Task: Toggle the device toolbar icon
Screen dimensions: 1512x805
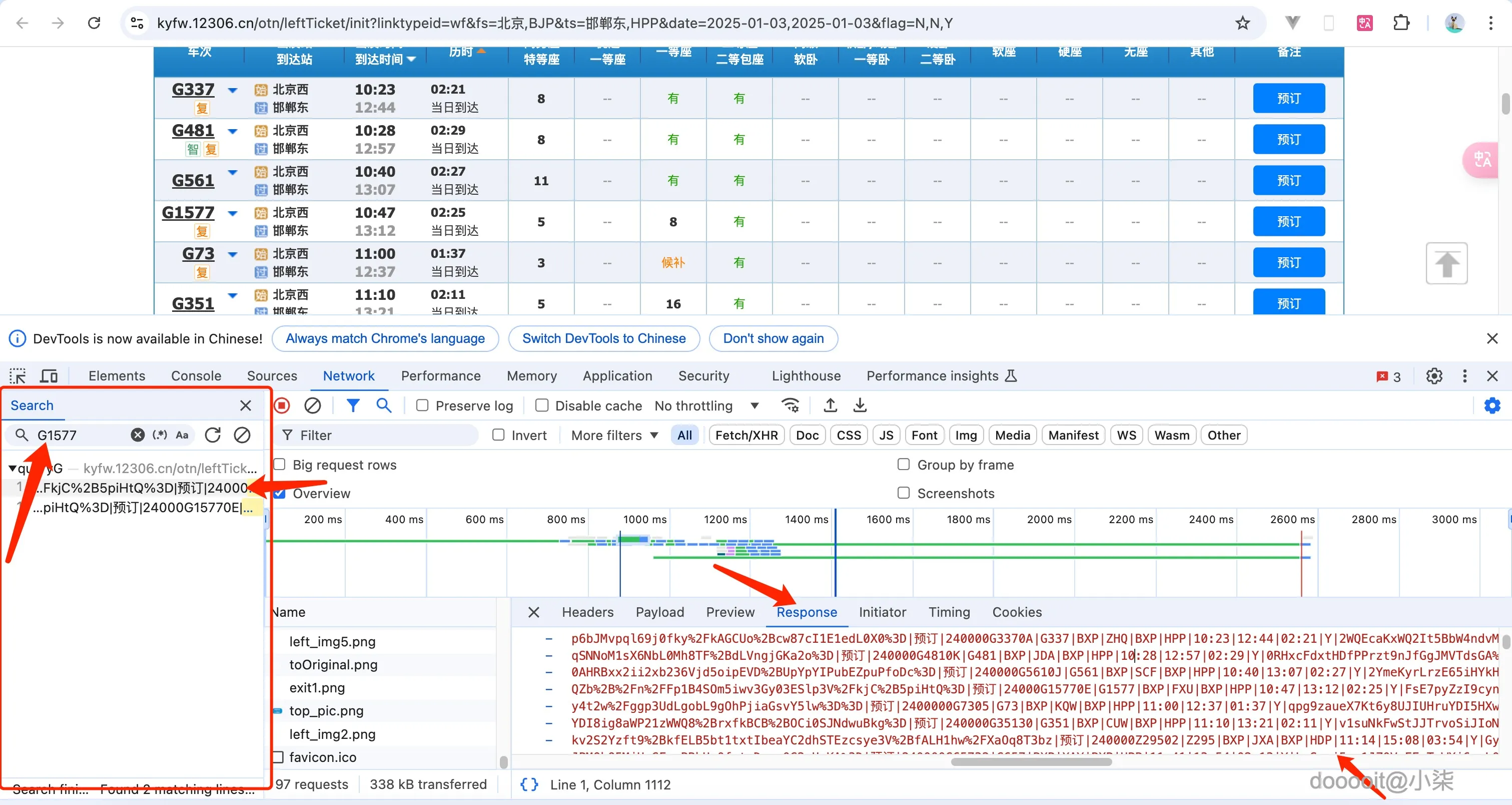Action: [49, 376]
